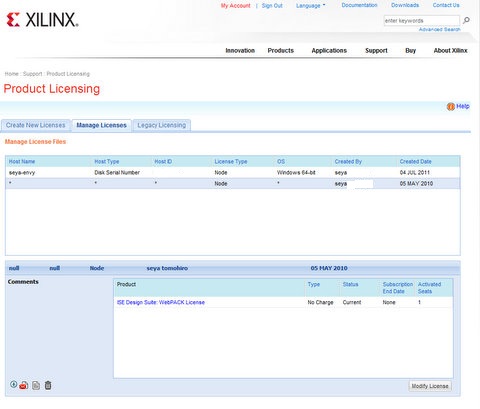The height and width of the screenshot is (409, 480).
Task: Open the About Xilinx menu
Action: coord(450,51)
